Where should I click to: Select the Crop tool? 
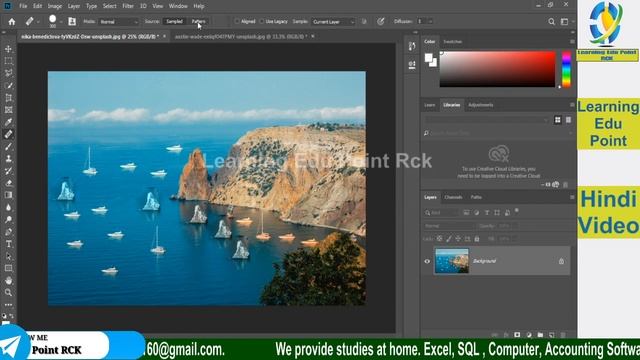pyautogui.click(x=8, y=98)
